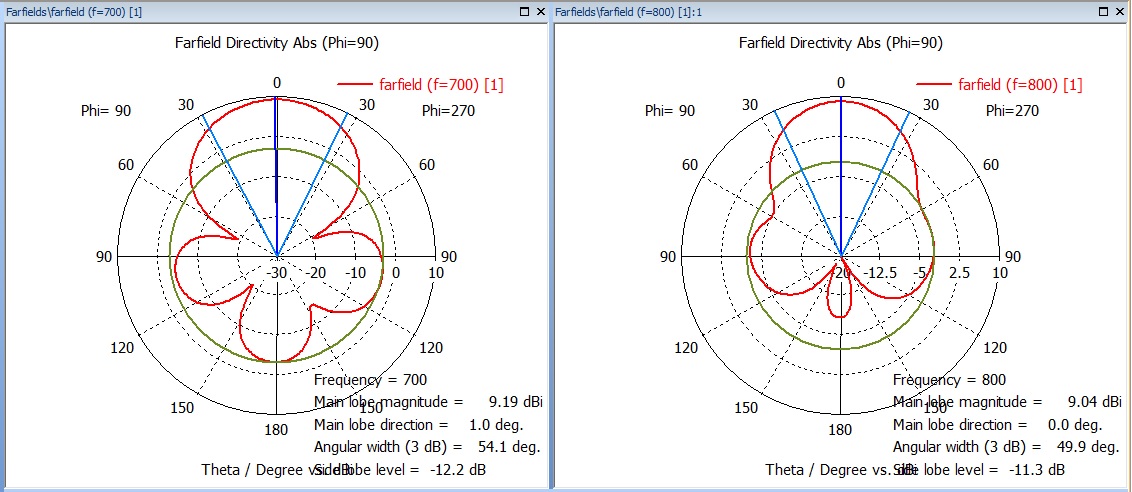Click the 'farfield (f=700) [1]' legend entry
Image resolution: width=1132 pixels, height=492 pixels.
click(x=421, y=85)
